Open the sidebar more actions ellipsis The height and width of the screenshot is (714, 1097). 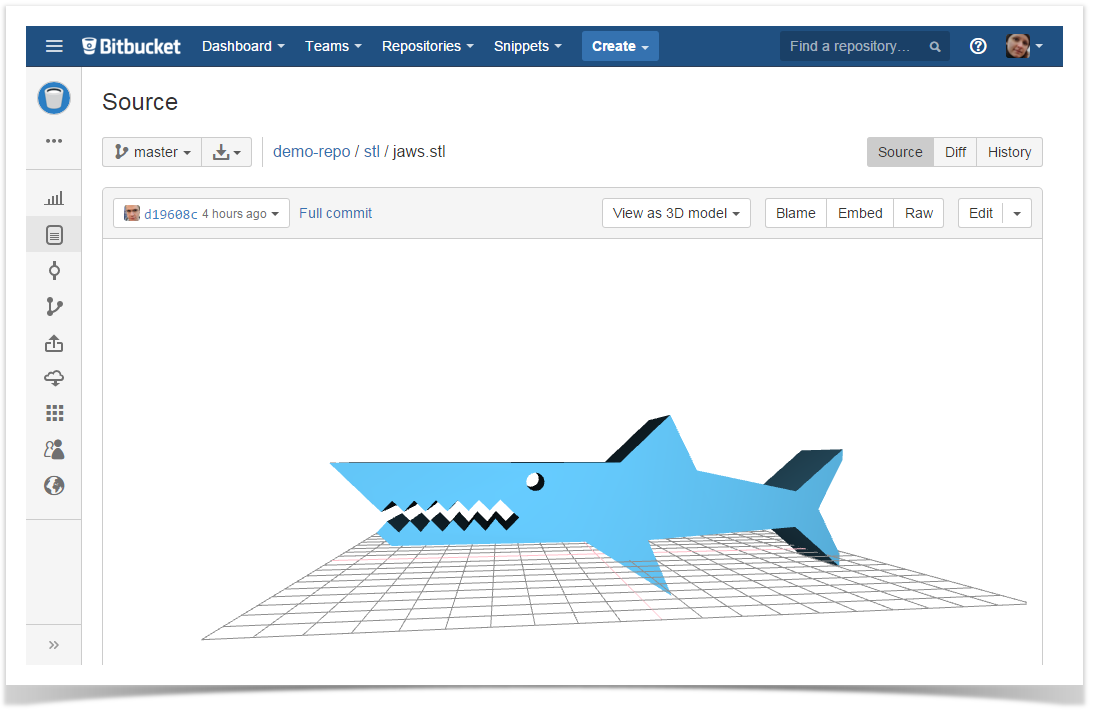click(x=54, y=141)
